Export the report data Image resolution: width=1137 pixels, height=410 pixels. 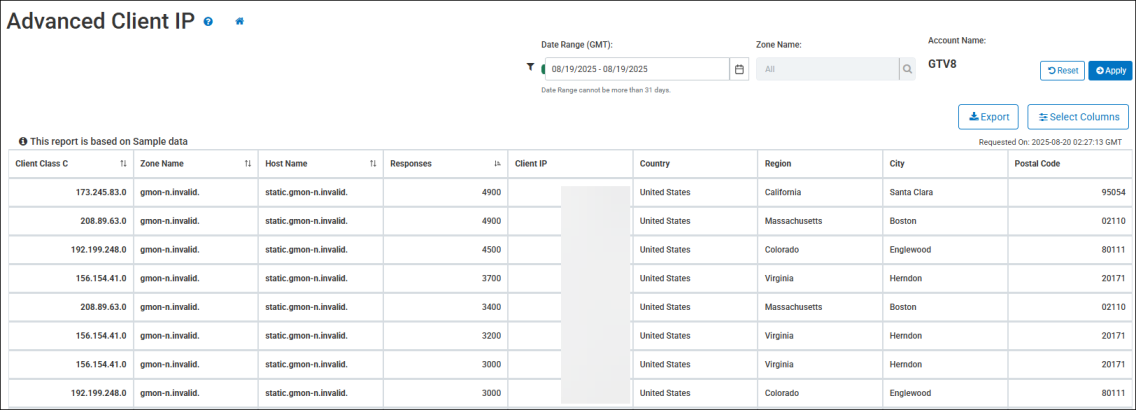(x=988, y=117)
